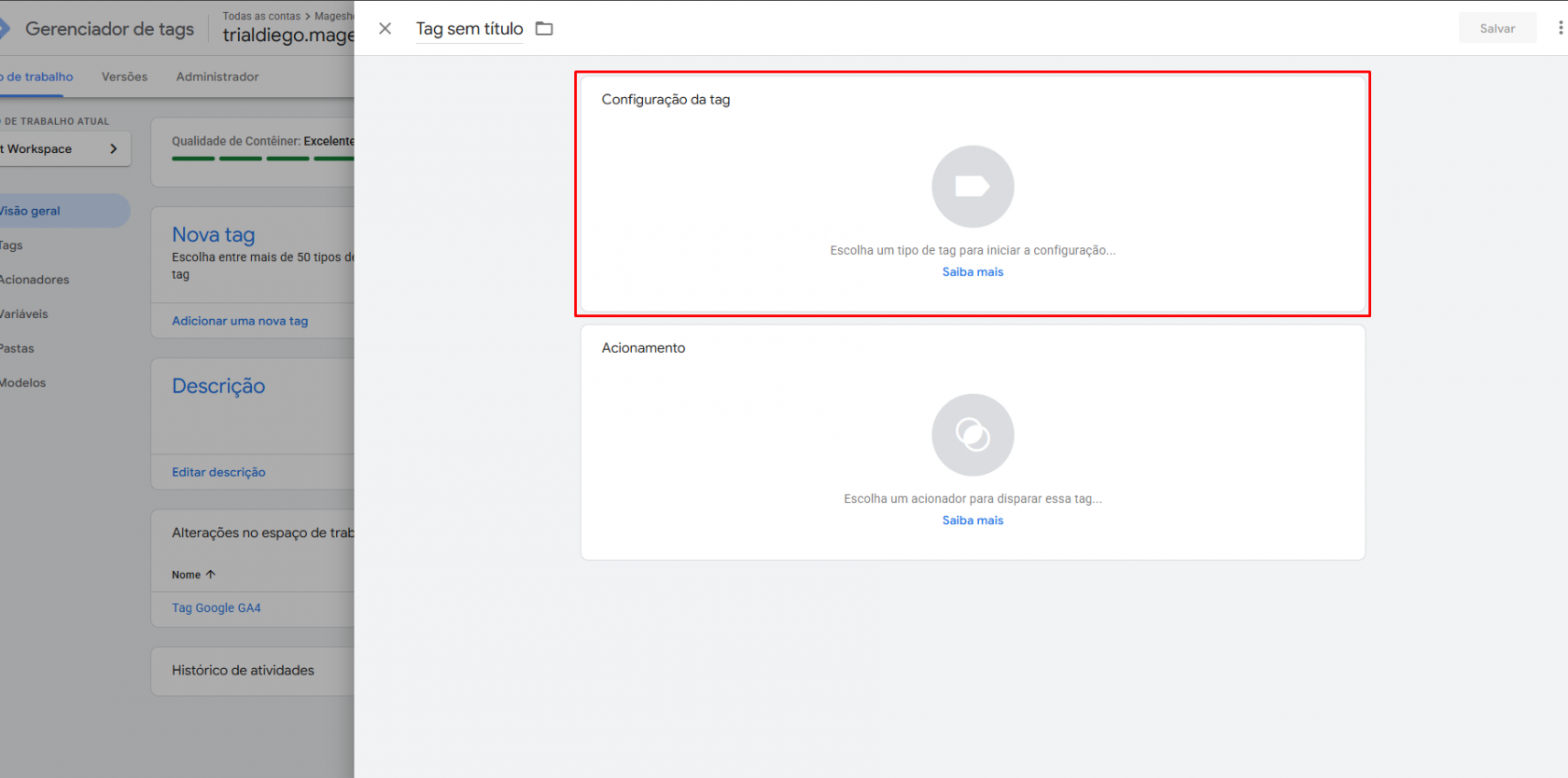Click the trigger icon in Acionamento
This screenshot has width=1568, height=778.
[x=973, y=435]
